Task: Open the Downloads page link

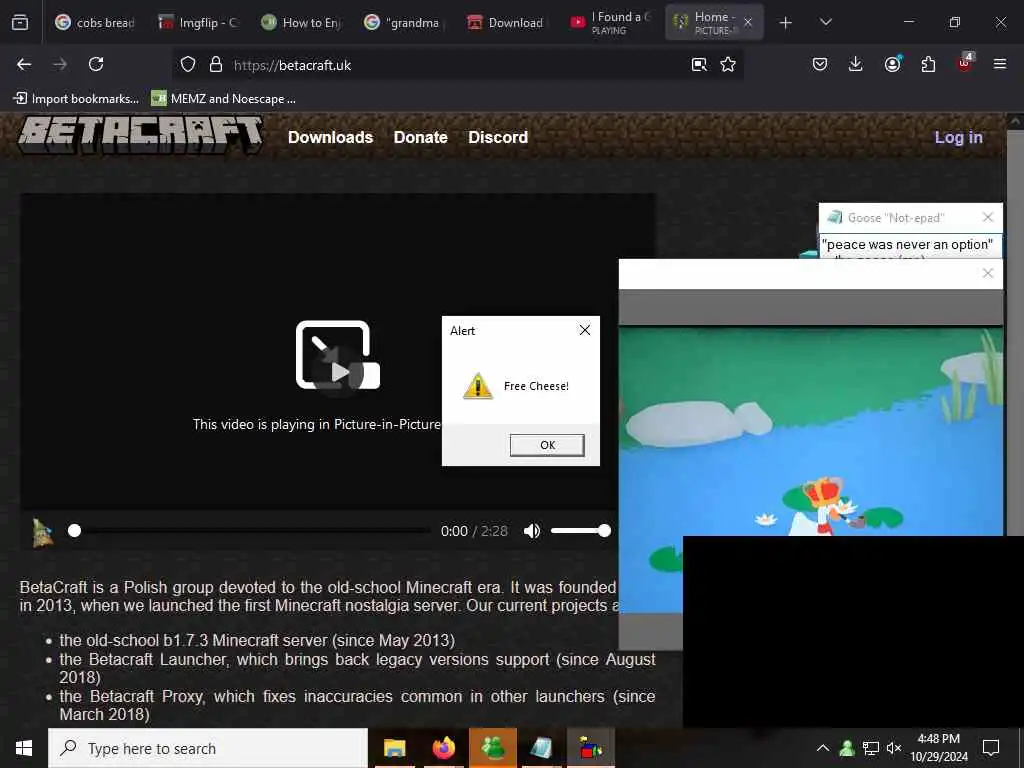Action: [x=330, y=137]
